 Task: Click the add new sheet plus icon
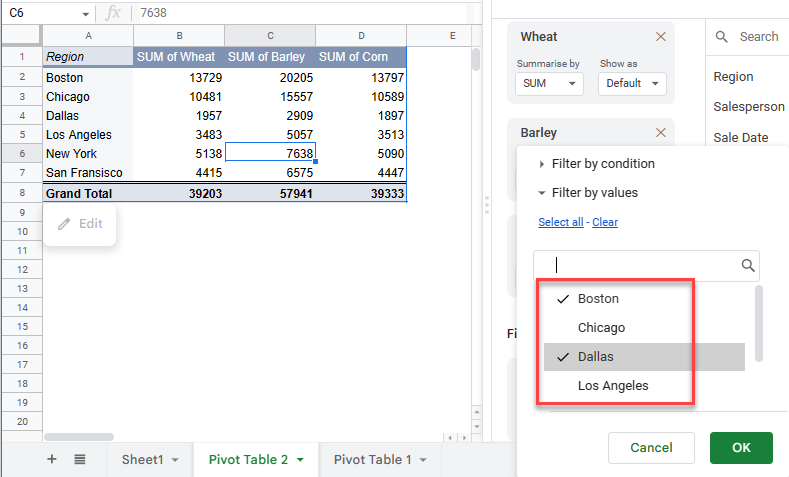click(x=52, y=459)
